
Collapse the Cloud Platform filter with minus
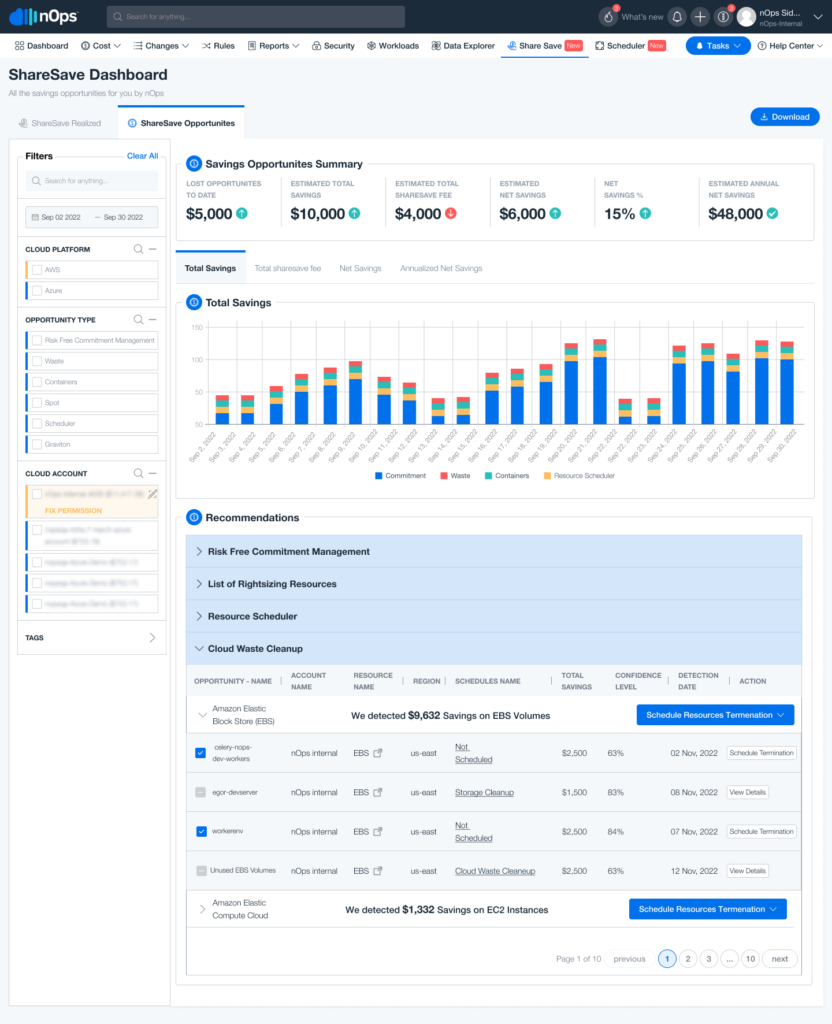(152, 249)
